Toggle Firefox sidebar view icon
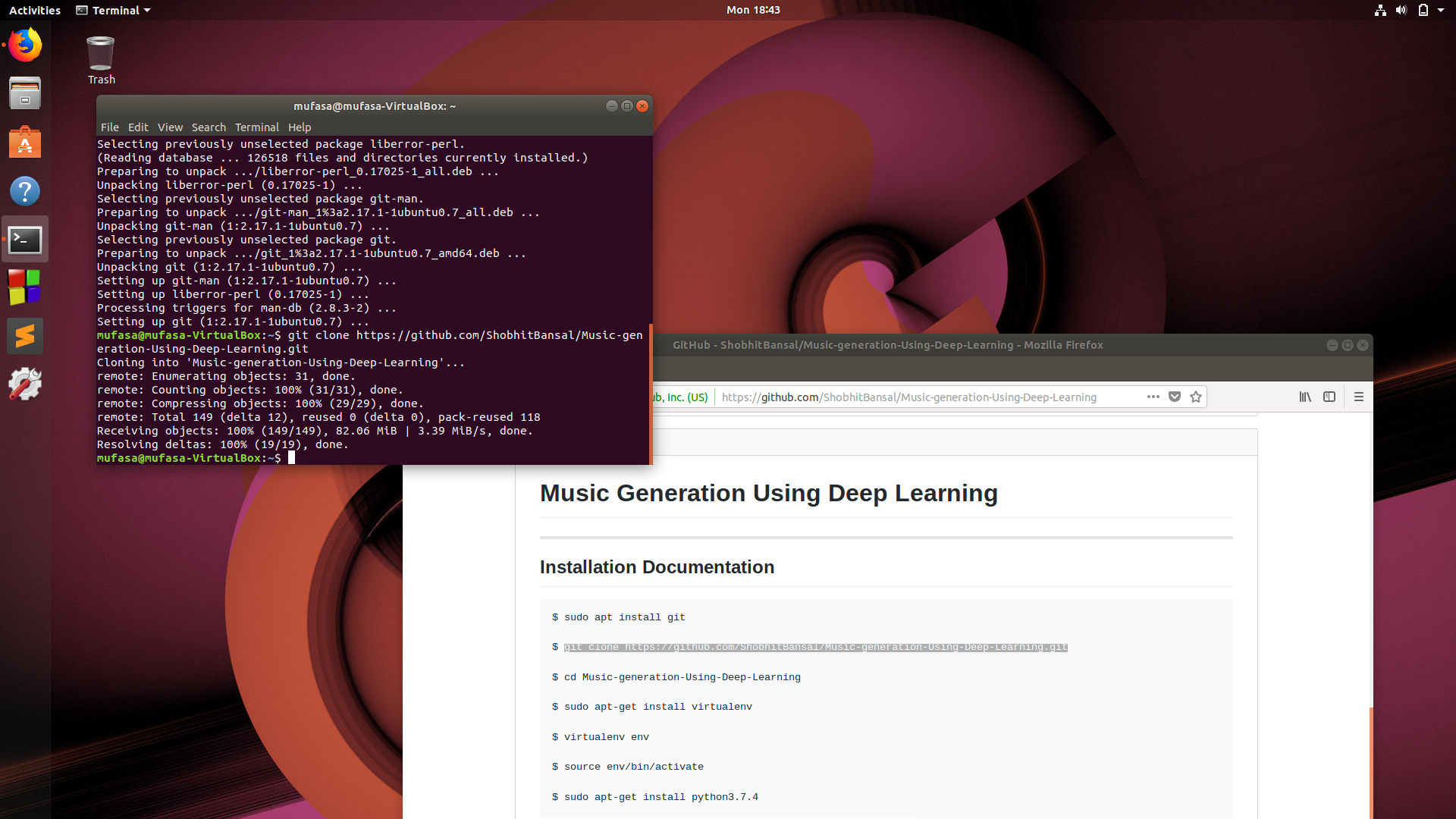1456x819 pixels. click(x=1329, y=397)
